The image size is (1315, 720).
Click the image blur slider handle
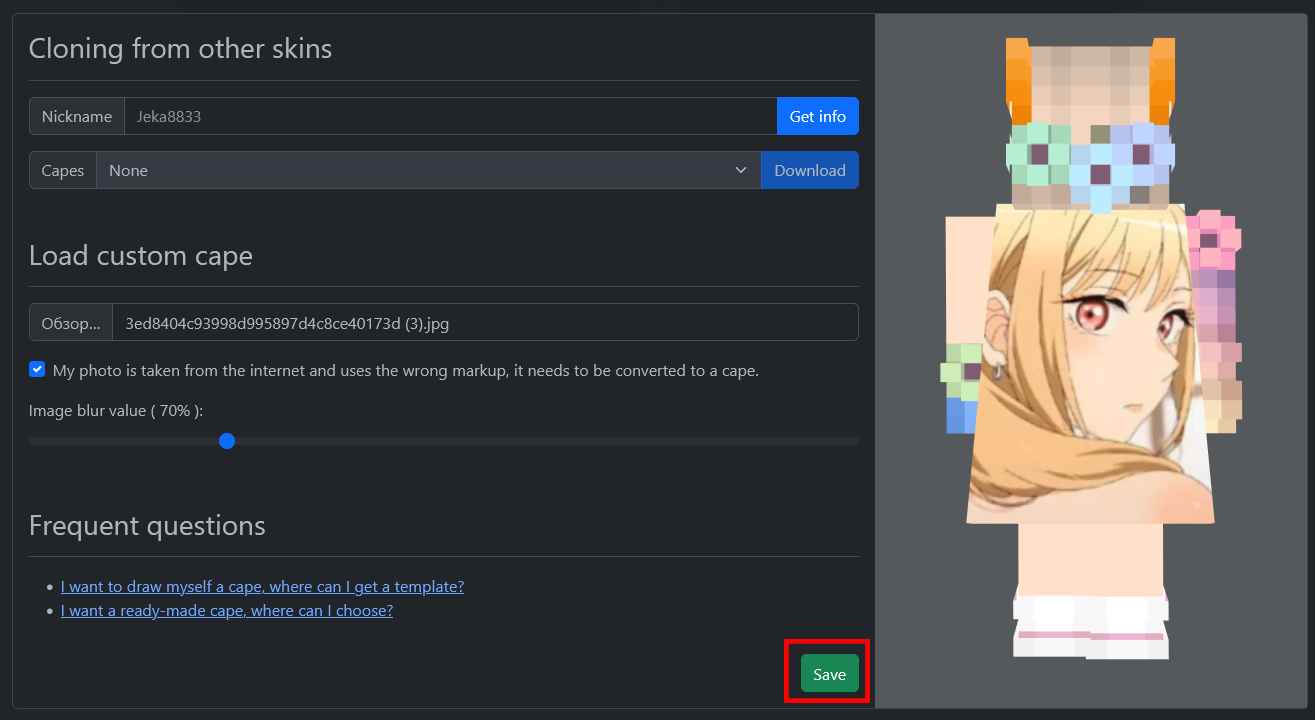(227, 441)
